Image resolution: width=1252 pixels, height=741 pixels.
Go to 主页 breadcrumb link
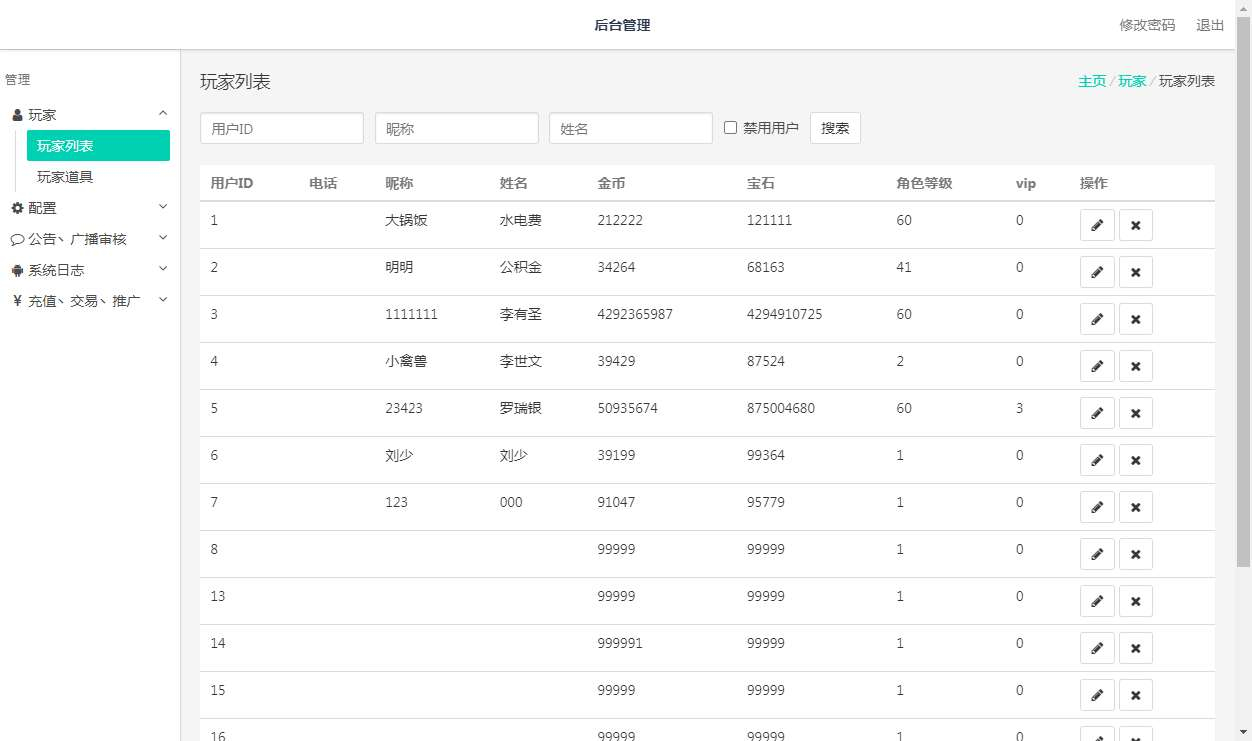coord(1092,81)
